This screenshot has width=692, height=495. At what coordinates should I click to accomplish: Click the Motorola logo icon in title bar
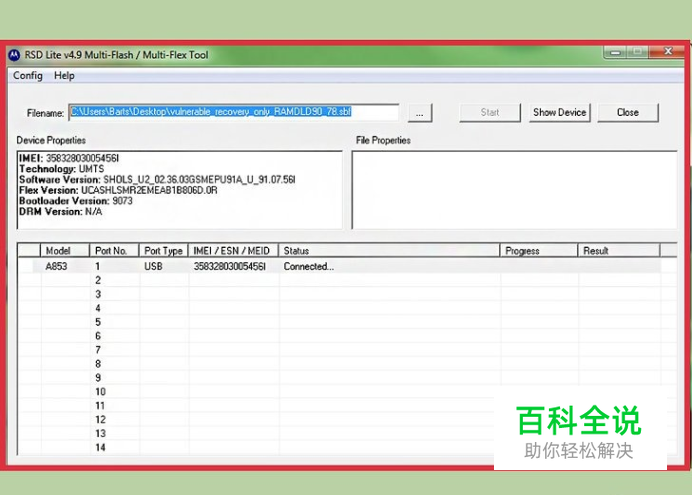14,56
